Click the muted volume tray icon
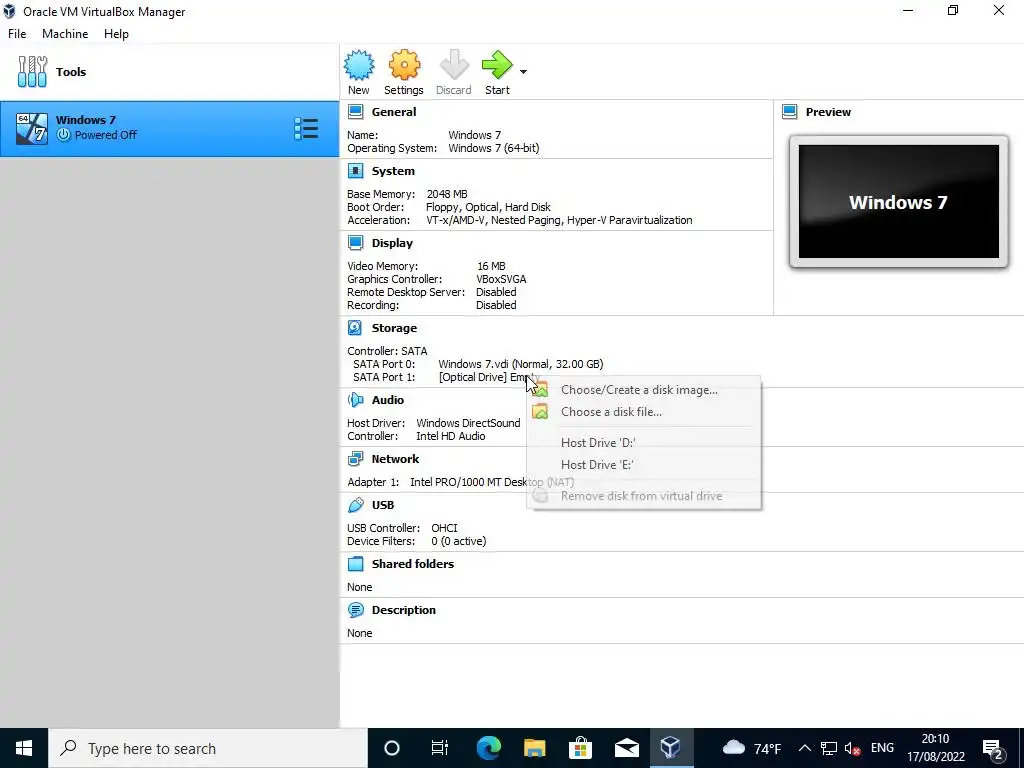Image resolution: width=1024 pixels, height=768 pixels. [852, 748]
